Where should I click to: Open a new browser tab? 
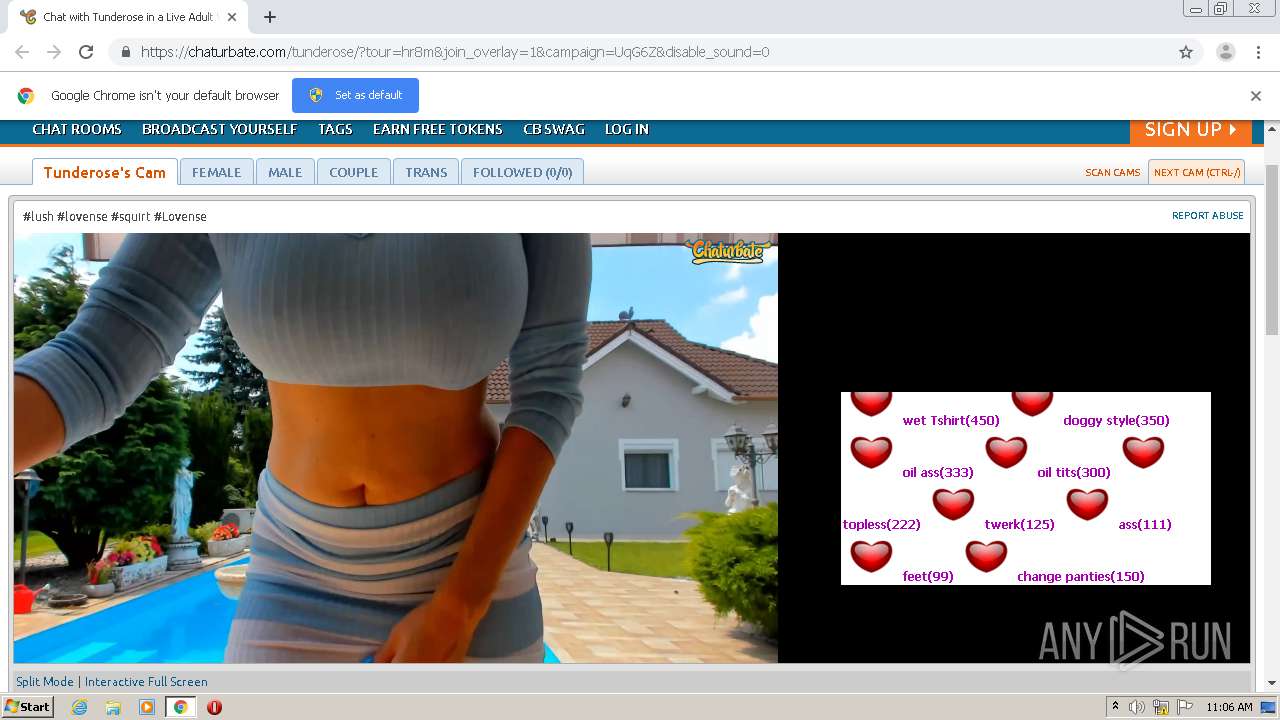[x=270, y=17]
